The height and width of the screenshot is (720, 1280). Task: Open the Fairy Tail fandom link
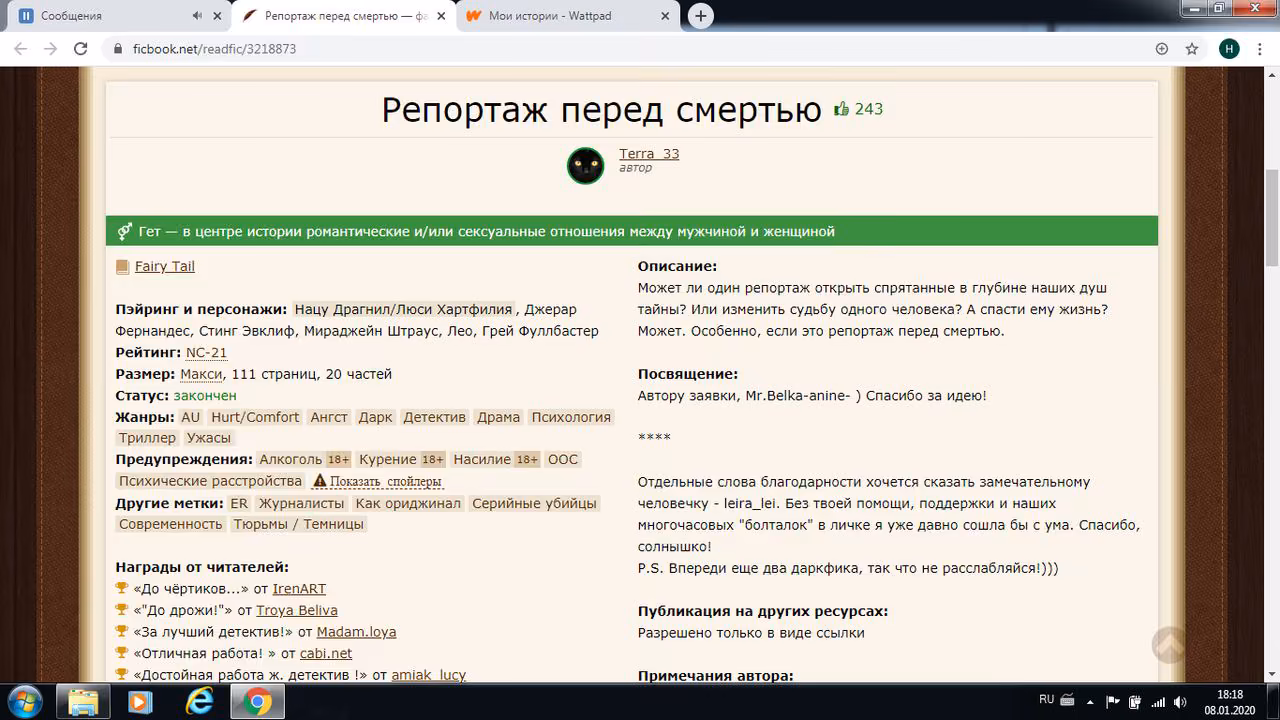165,266
